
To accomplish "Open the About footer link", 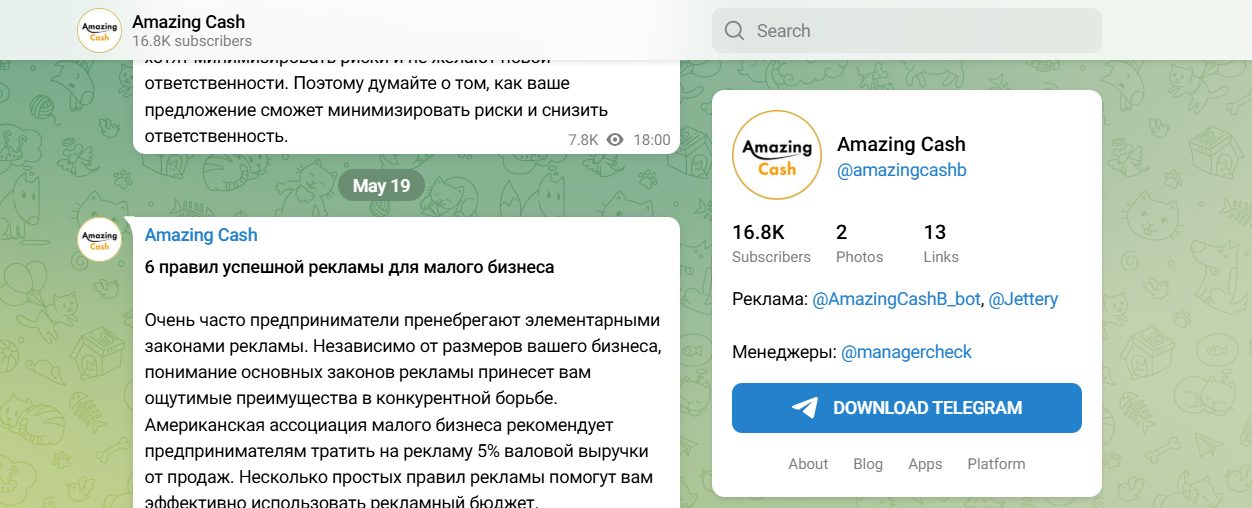I will pos(808,464).
